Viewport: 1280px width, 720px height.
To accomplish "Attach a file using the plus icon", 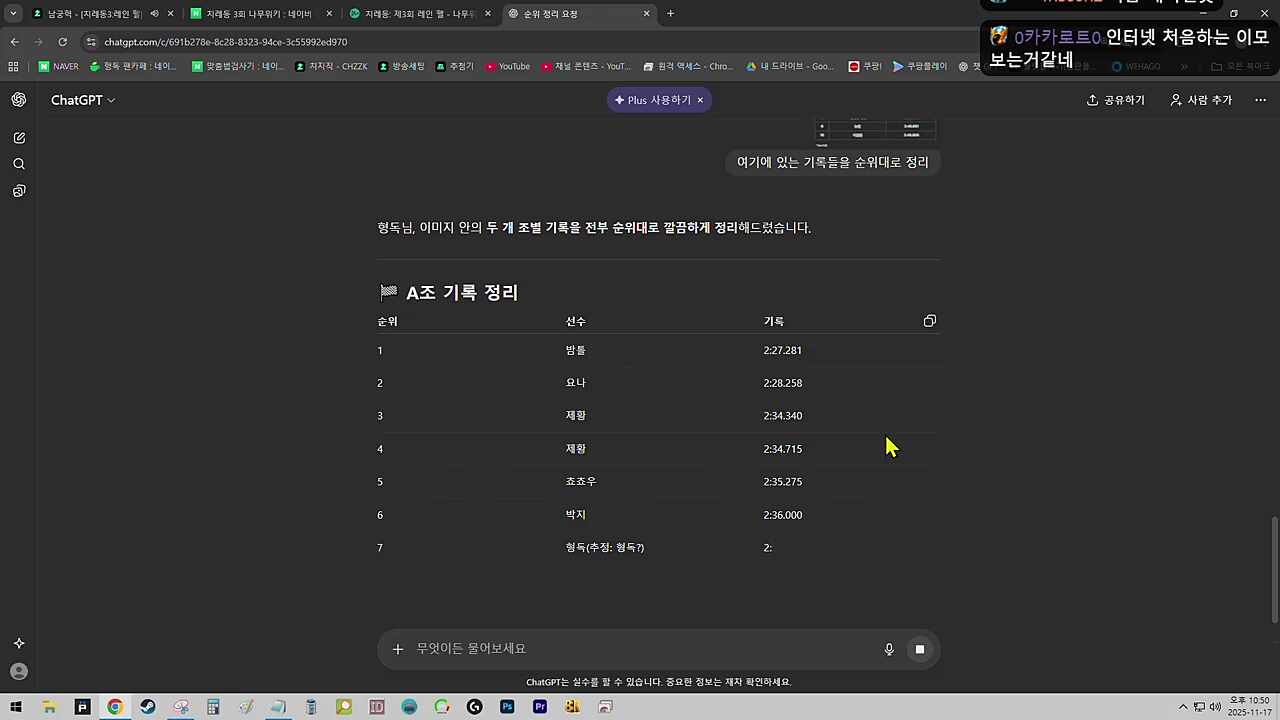I will (398, 648).
